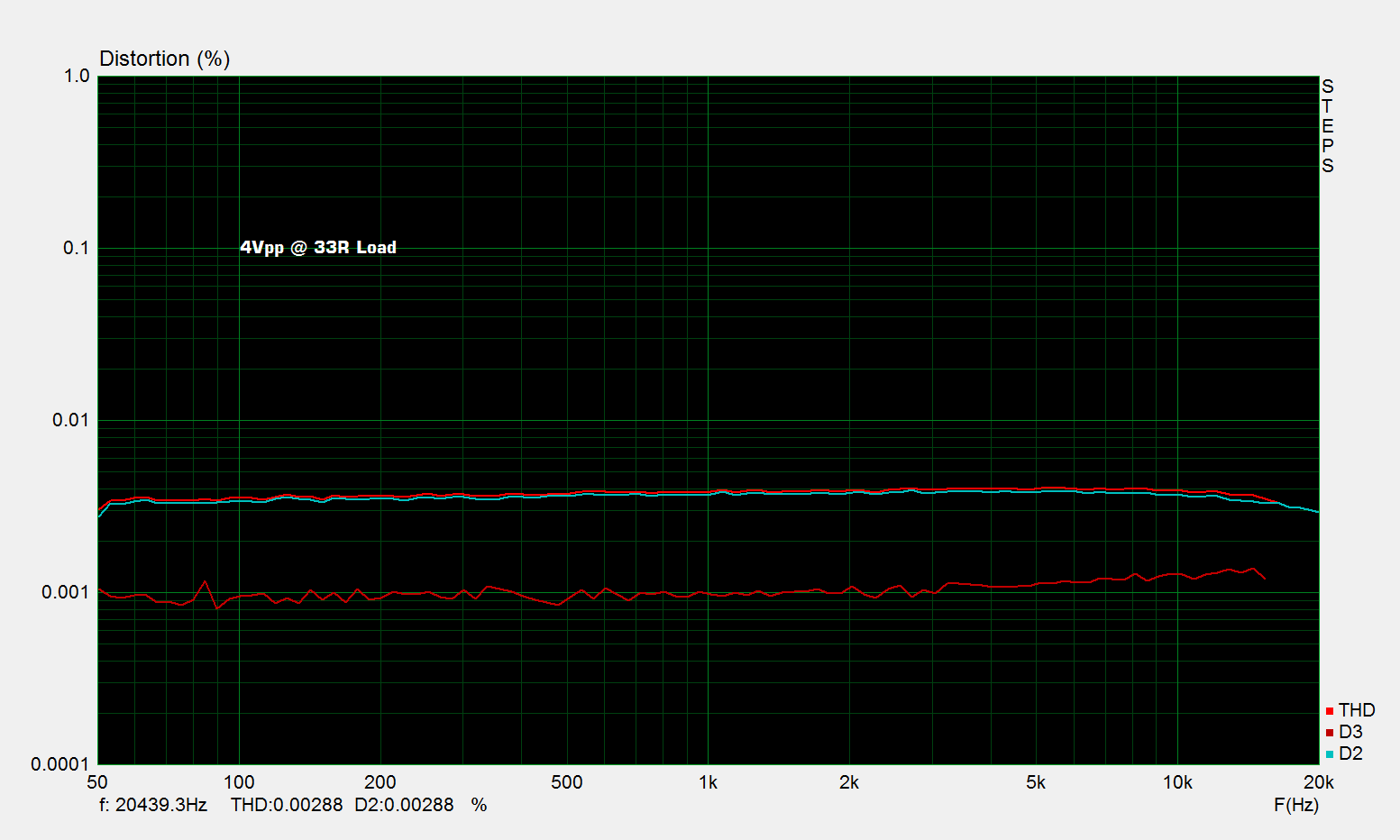
Task: Click the 'Distortion (%)' axis title
Action: 165,59
